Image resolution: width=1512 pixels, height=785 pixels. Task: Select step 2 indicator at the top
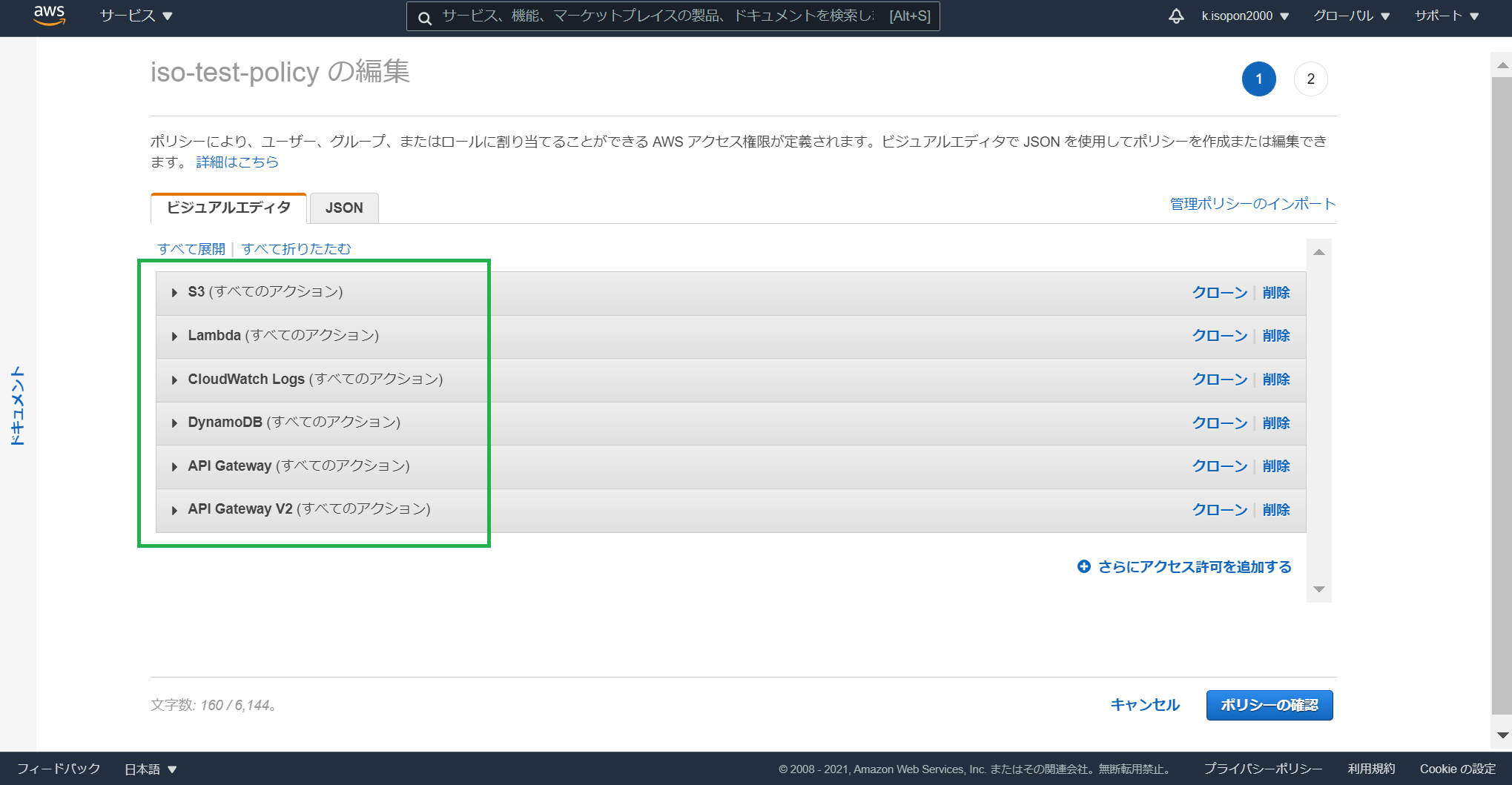click(1310, 79)
